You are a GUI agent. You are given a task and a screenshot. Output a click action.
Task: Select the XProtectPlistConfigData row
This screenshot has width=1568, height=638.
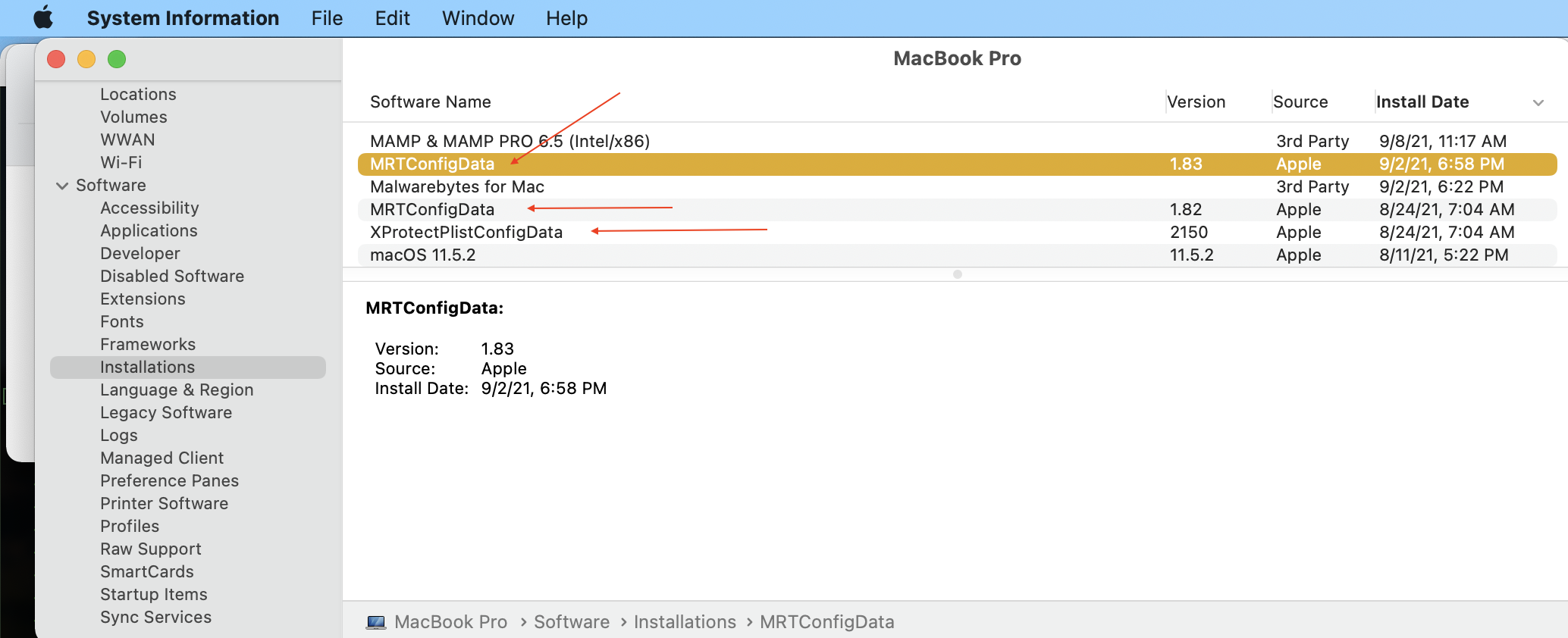click(957, 232)
